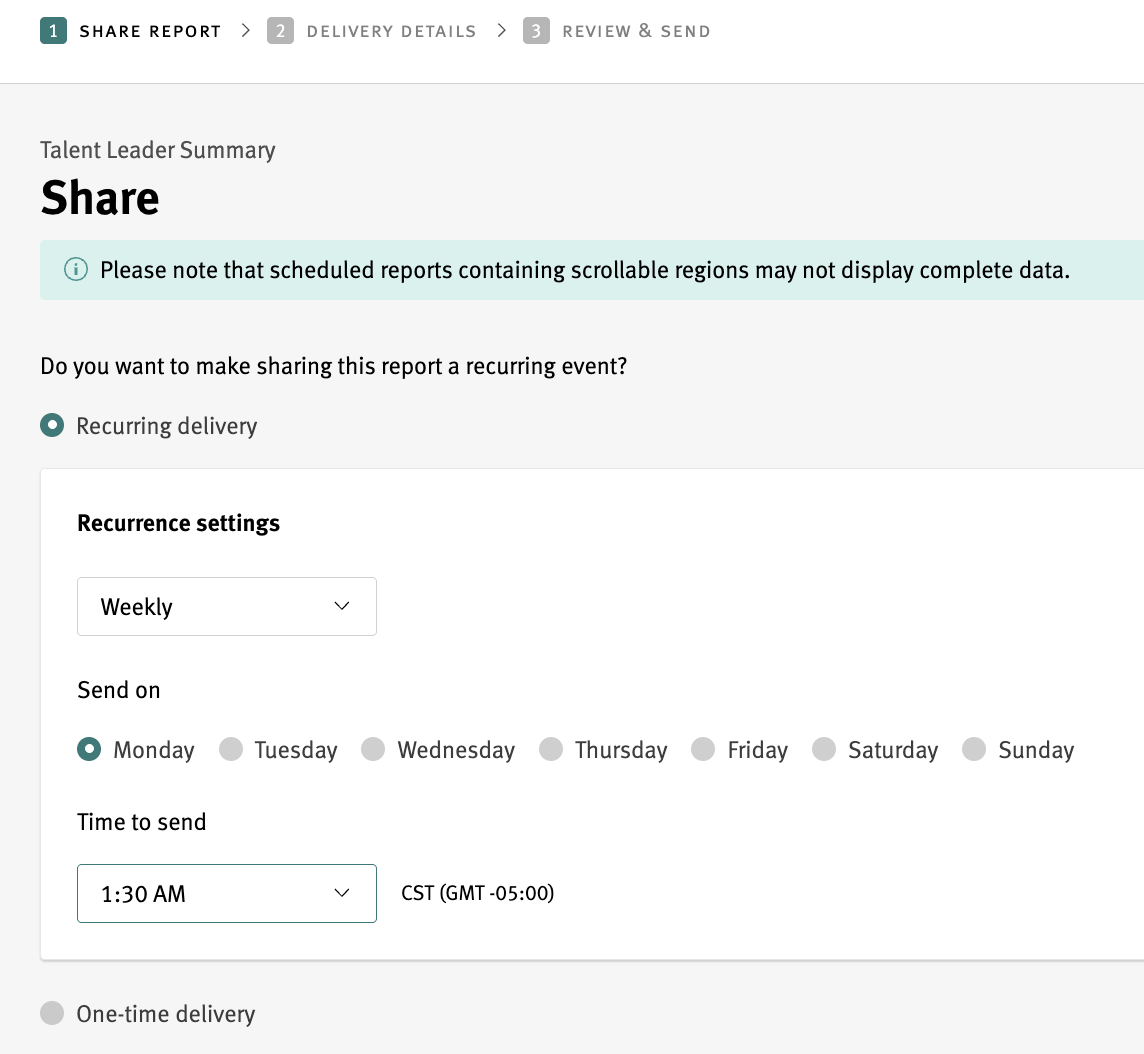The width and height of the screenshot is (1144, 1054).
Task: Click the CST (GMT -05:00) timezone text
Action: [478, 894]
